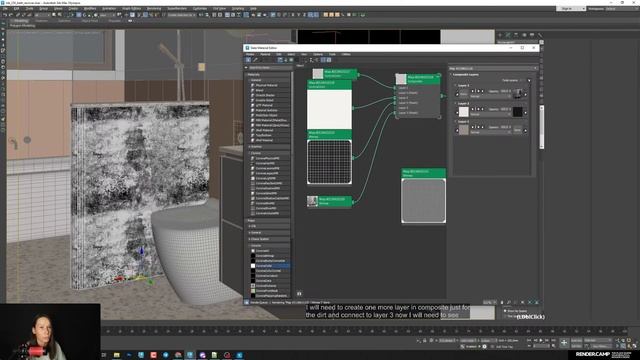Open Rendering menu in main menu bar
The width and height of the screenshot is (640, 360).
pyautogui.click(x=154, y=8)
